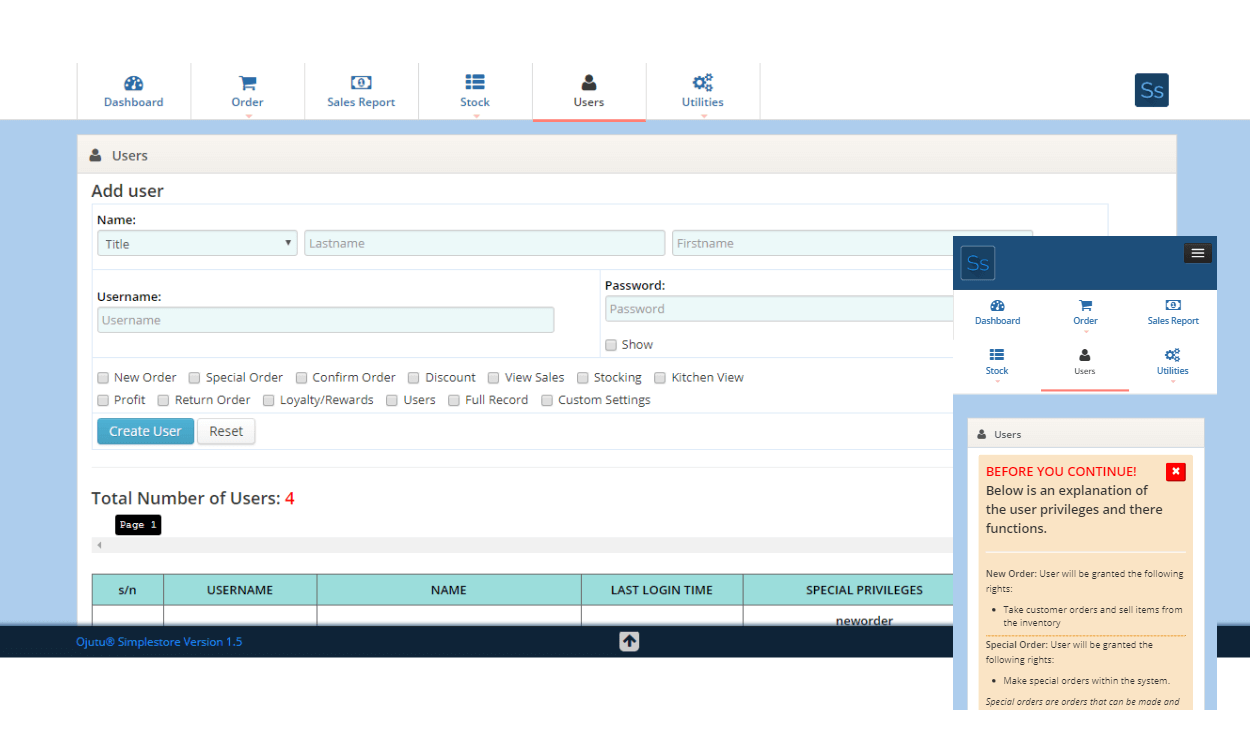
Task: Select Stock in the mobile preview menu
Action: [997, 362]
